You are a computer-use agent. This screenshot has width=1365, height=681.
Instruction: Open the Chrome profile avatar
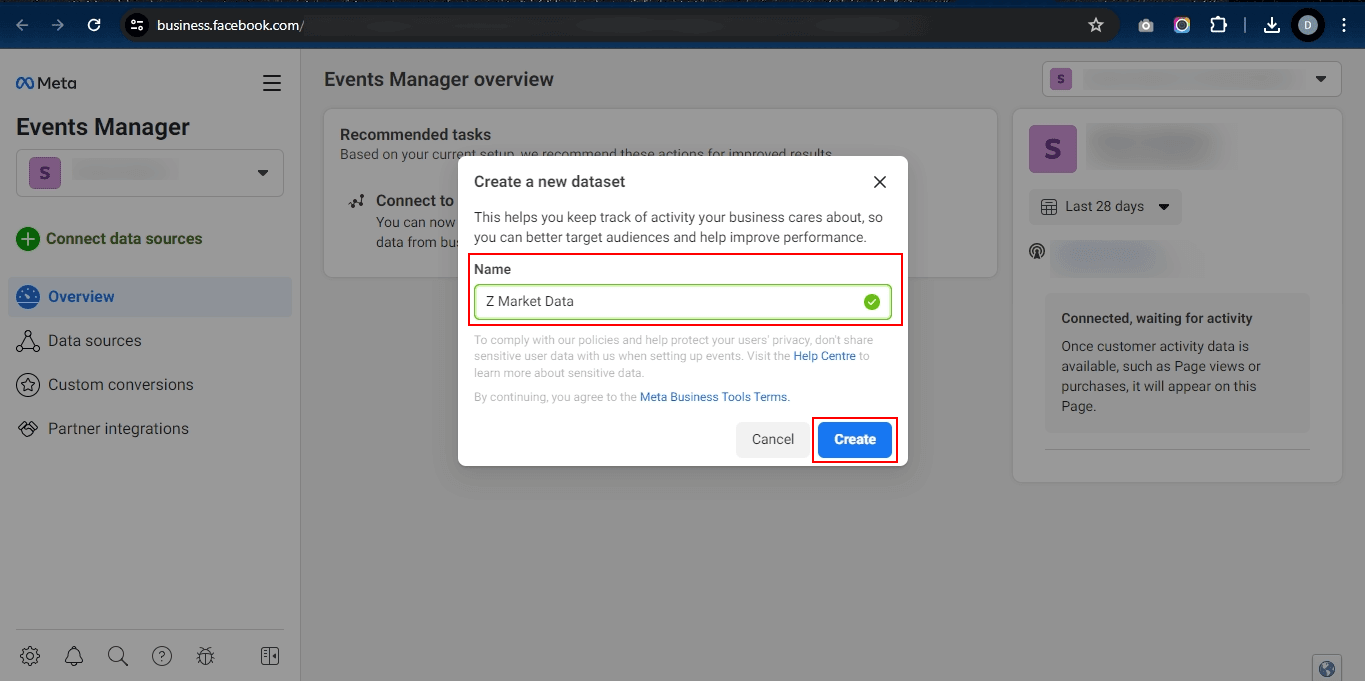(x=1307, y=25)
